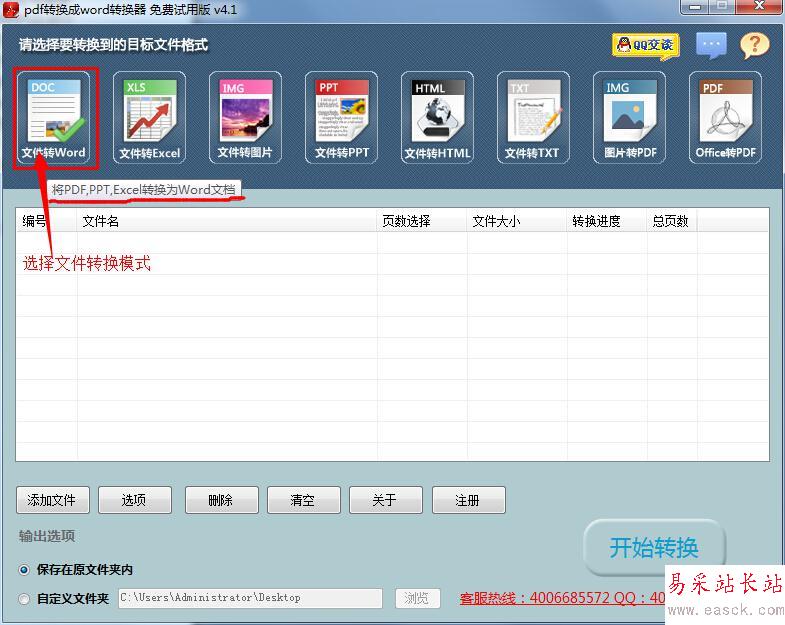Pick the 文件转PPT conversion icon
This screenshot has height=625, width=785.
click(x=341, y=118)
